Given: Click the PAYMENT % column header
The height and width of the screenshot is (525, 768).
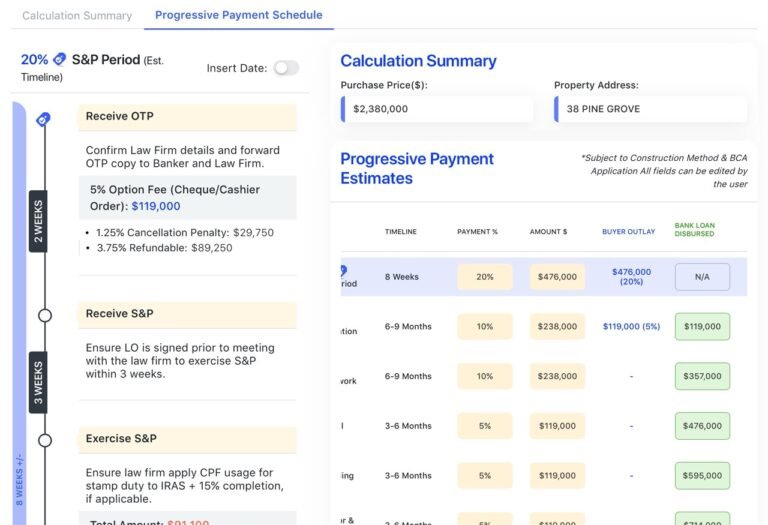Looking at the screenshot, I should [x=478, y=232].
